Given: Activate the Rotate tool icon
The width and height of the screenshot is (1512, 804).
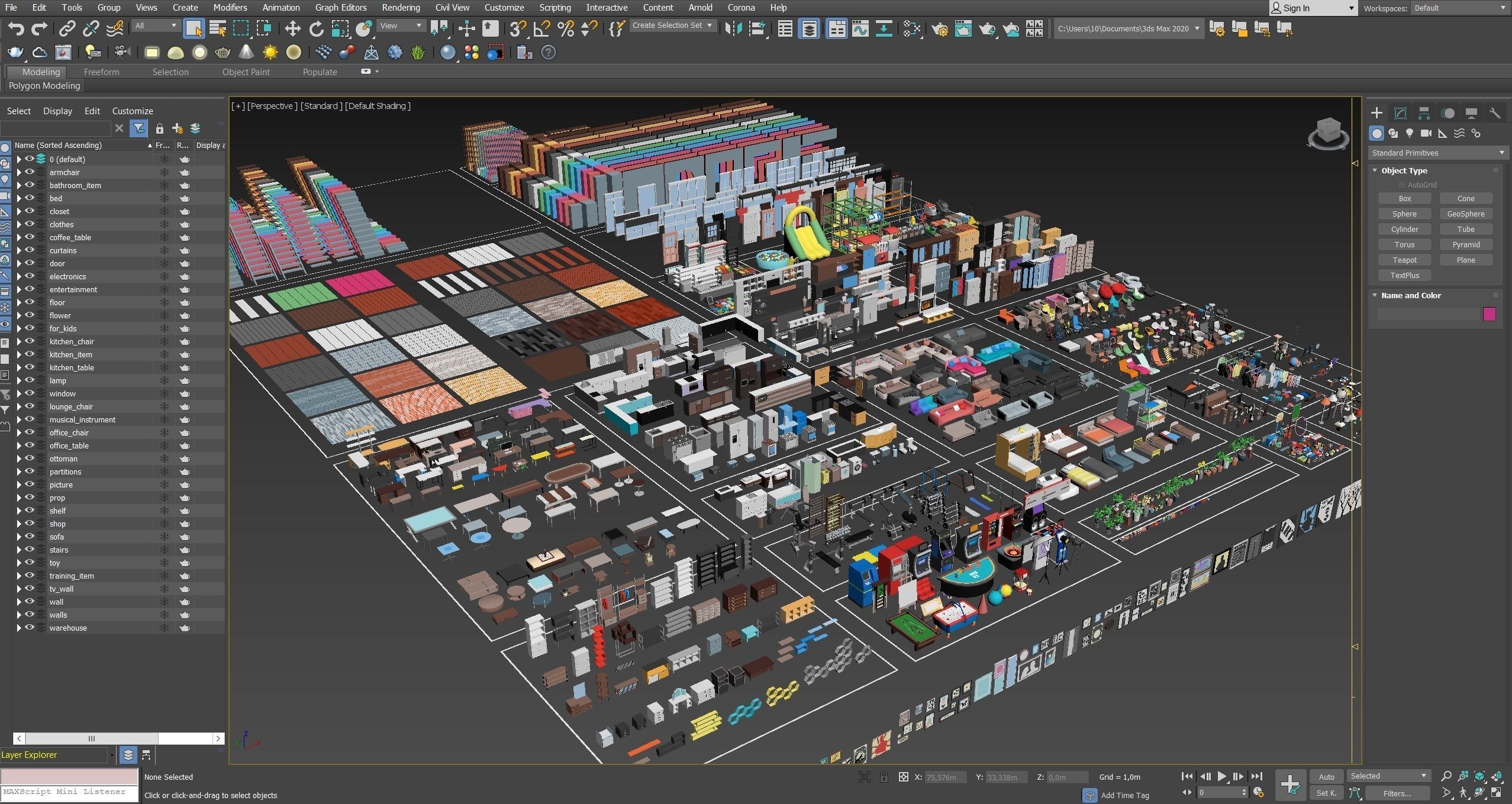Looking at the screenshot, I should [317, 28].
